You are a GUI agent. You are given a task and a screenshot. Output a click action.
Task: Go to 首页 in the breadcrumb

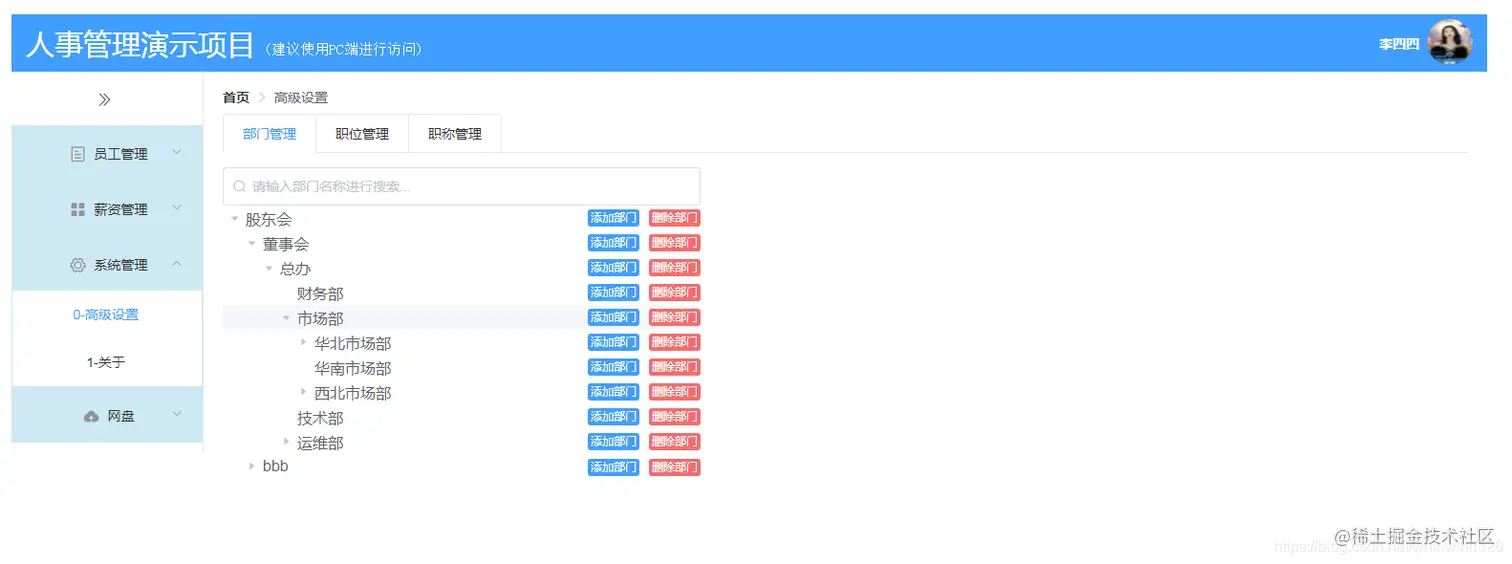[236, 98]
